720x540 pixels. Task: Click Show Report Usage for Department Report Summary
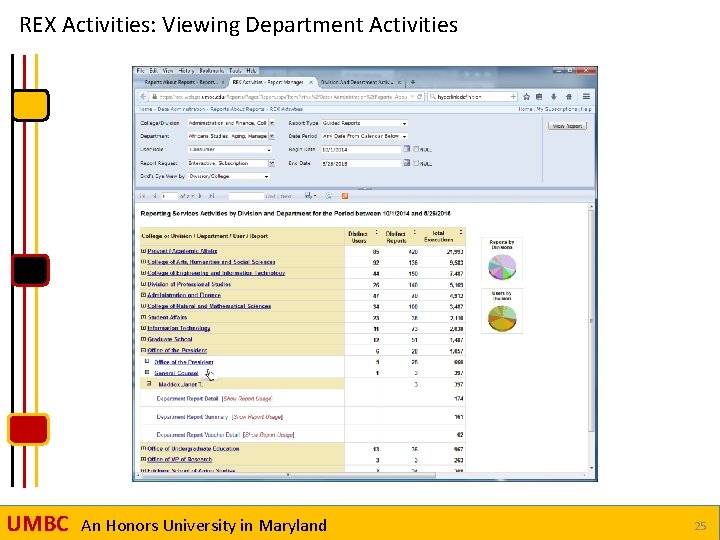point(257,417)
